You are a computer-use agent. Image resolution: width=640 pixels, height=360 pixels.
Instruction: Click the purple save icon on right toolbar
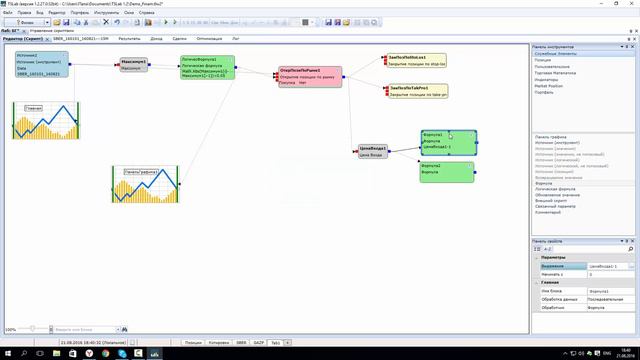coord(338,22)
